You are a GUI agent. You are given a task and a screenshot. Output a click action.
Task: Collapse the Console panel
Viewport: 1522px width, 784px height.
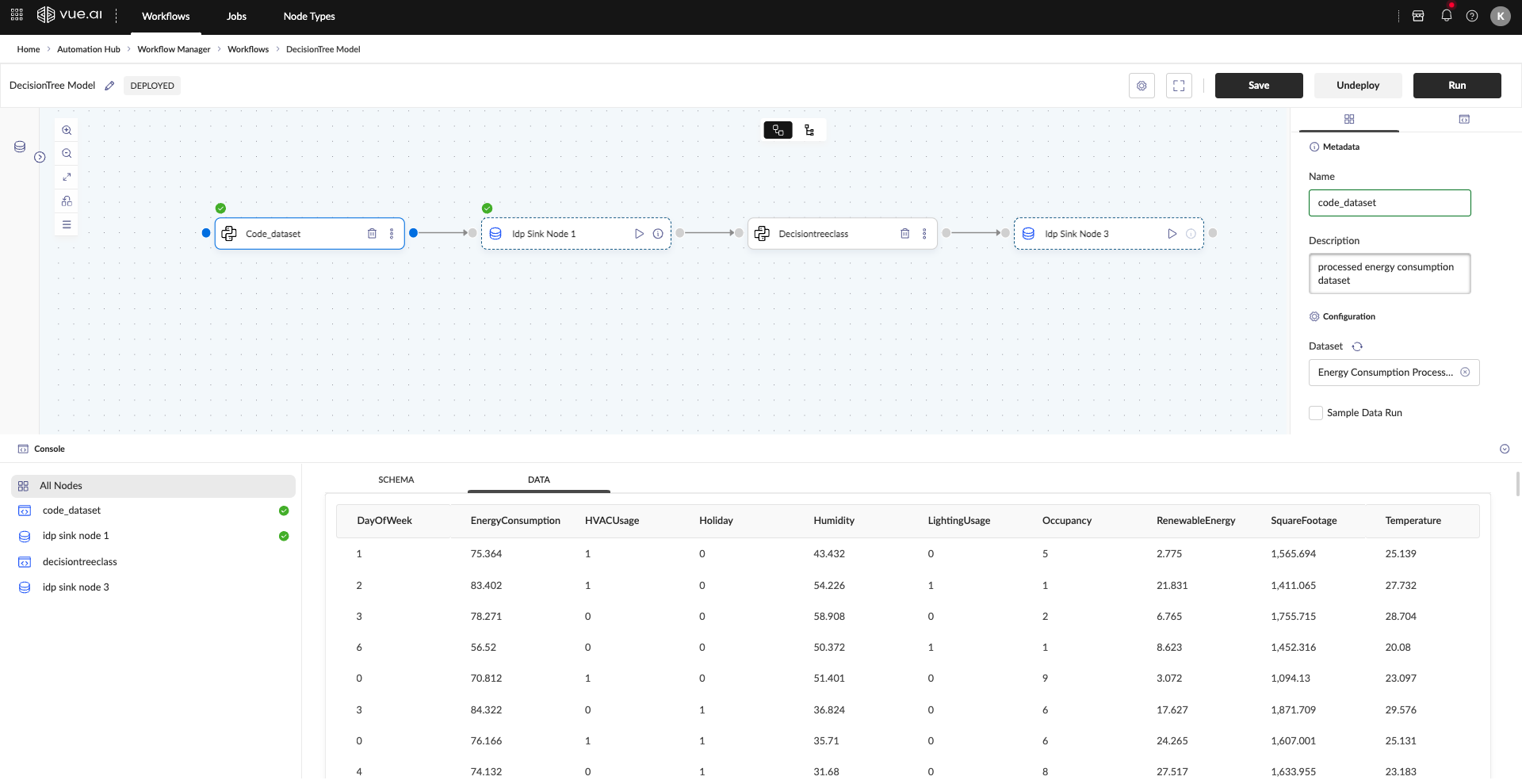(x=1504, y=449)
